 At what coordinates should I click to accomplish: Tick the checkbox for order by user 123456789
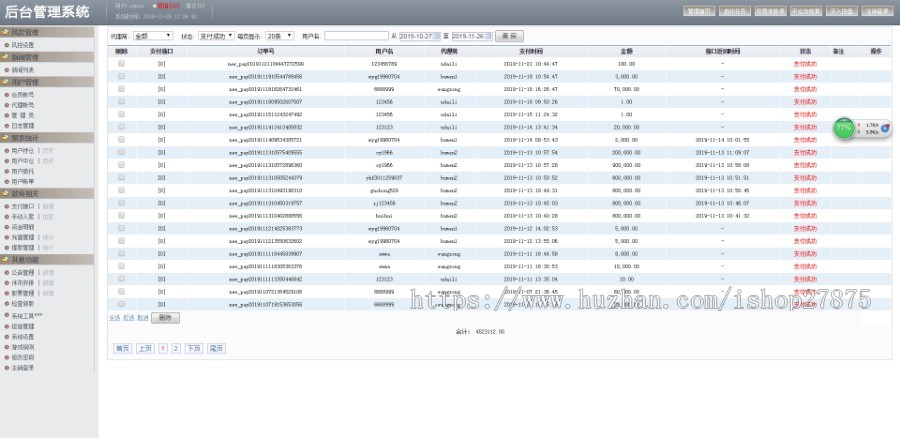[121, 63]
